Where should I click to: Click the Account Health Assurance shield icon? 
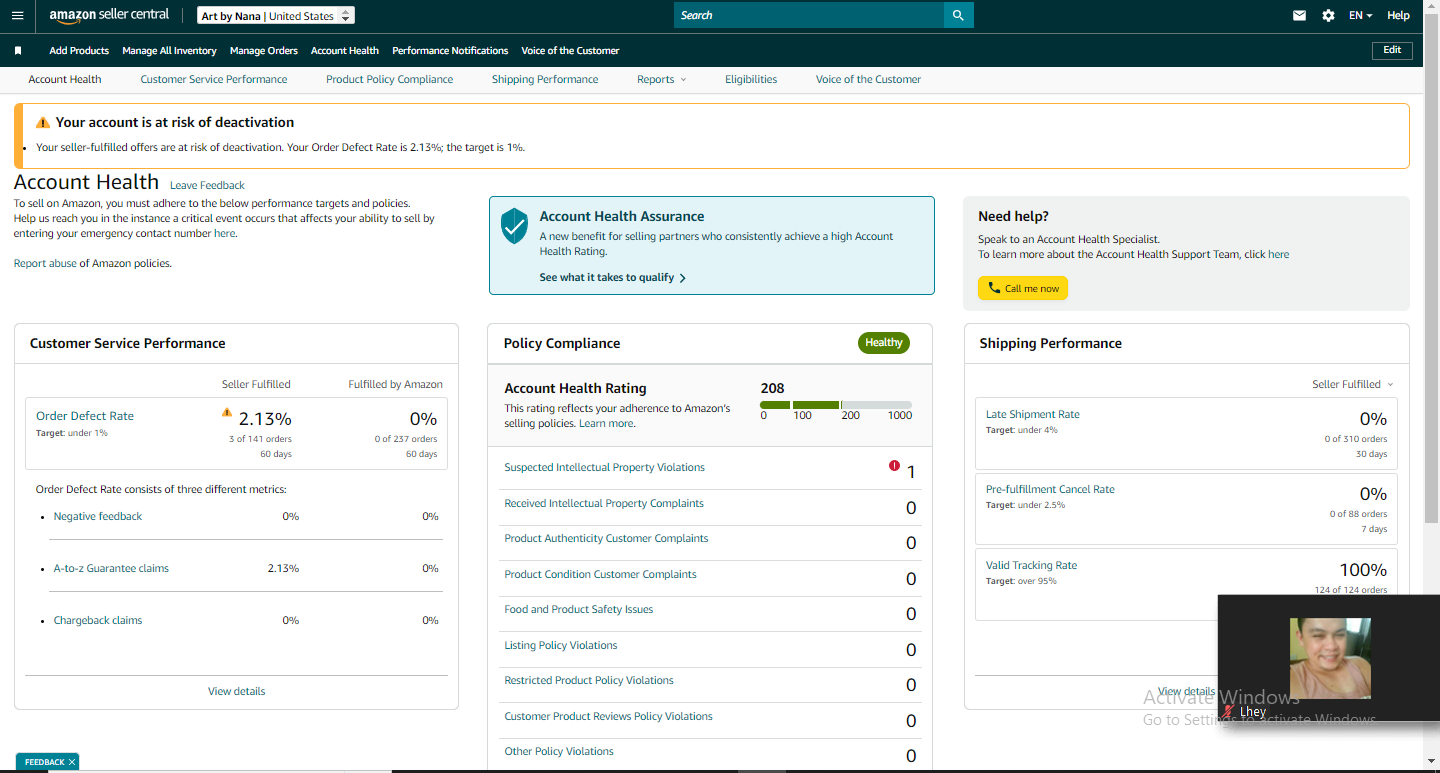coord(514,226)
